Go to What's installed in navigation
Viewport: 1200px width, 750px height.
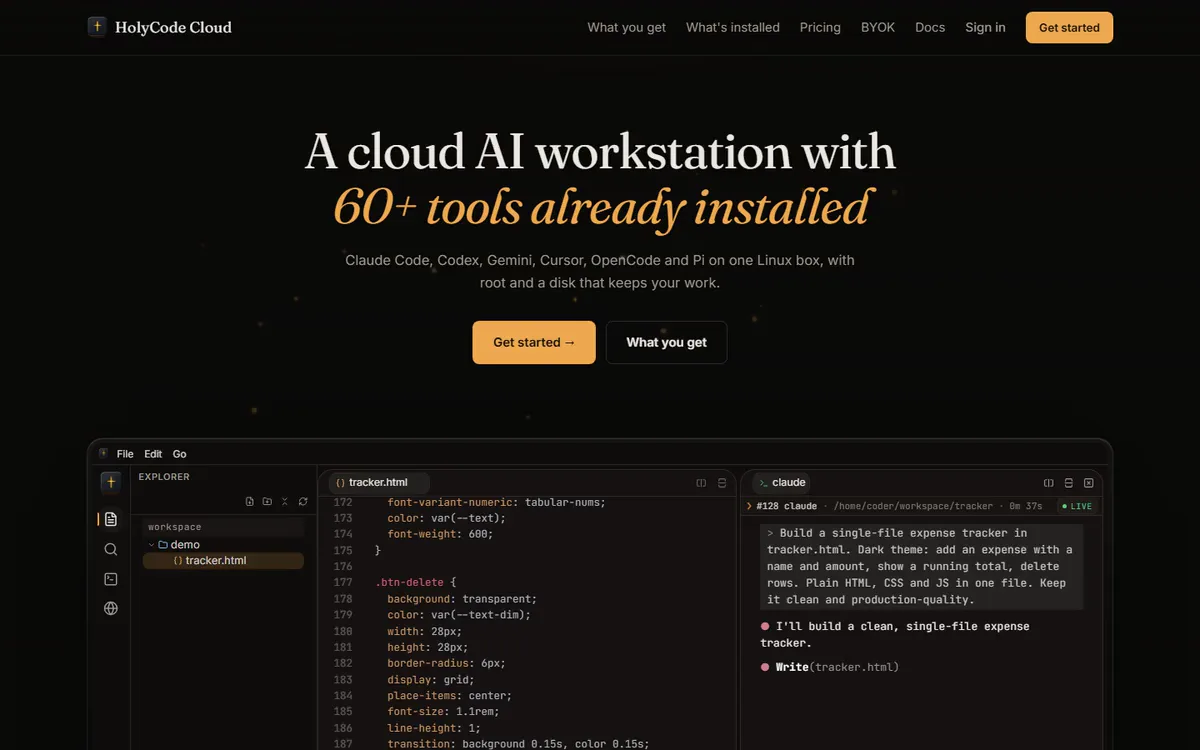click(x=733, y=28)
